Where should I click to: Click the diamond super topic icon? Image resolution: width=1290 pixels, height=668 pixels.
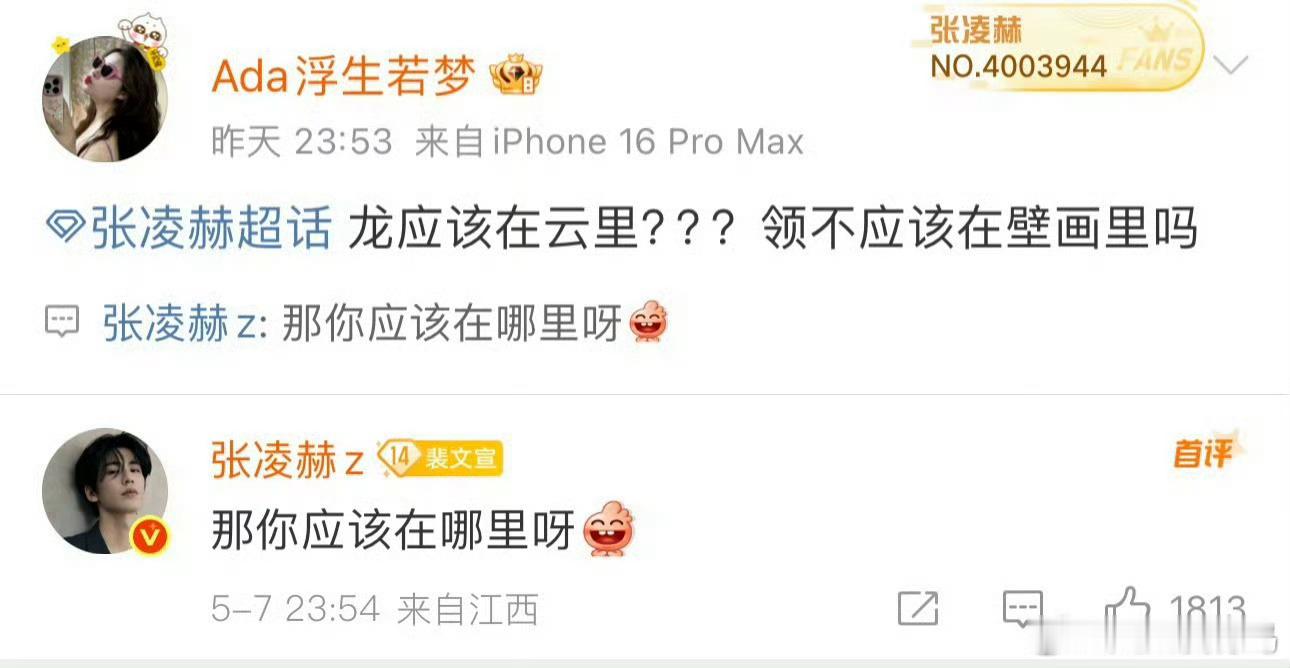[65, 232]
